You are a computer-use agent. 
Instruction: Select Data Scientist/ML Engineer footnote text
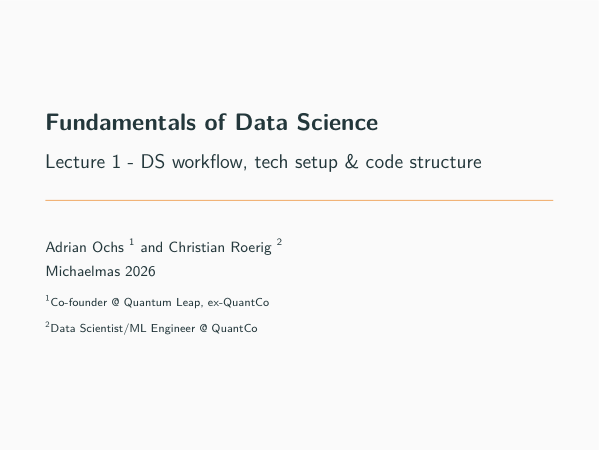point(123,329)
